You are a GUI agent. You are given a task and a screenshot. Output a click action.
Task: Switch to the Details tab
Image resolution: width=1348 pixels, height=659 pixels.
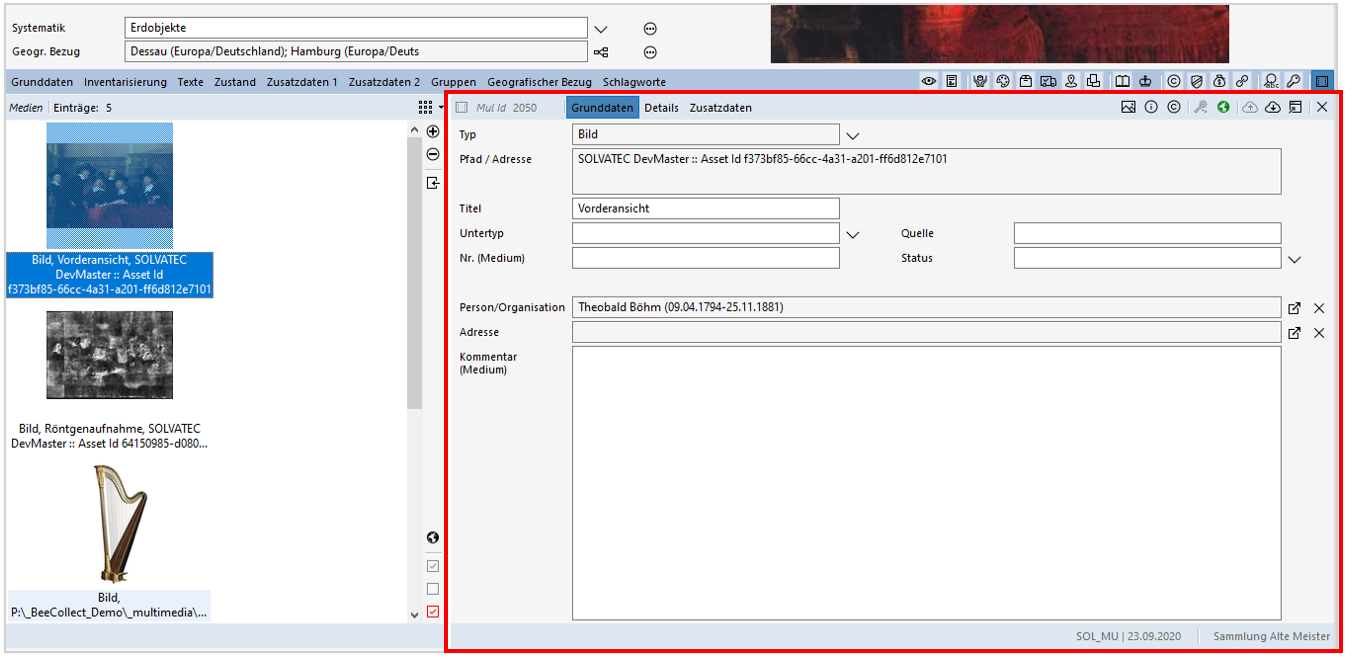[x=661, y=108]
